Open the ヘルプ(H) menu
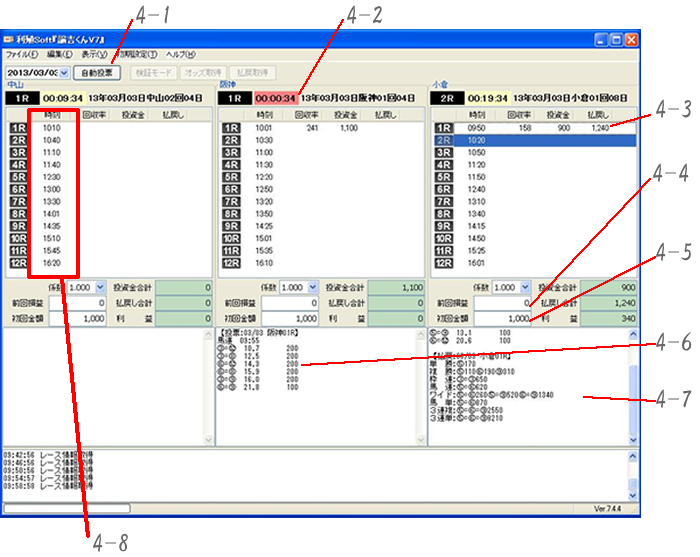The width and height of the screenshot is (700, 557). point(180,54)
